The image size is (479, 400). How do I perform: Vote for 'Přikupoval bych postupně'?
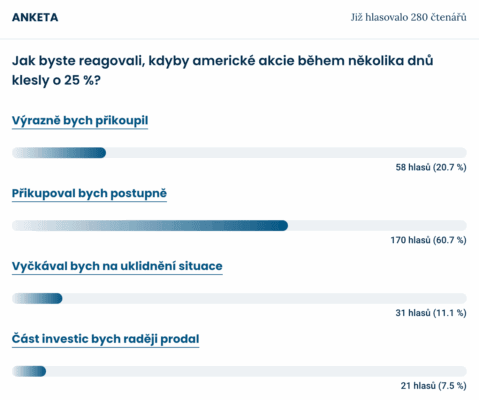click(89, 193)
